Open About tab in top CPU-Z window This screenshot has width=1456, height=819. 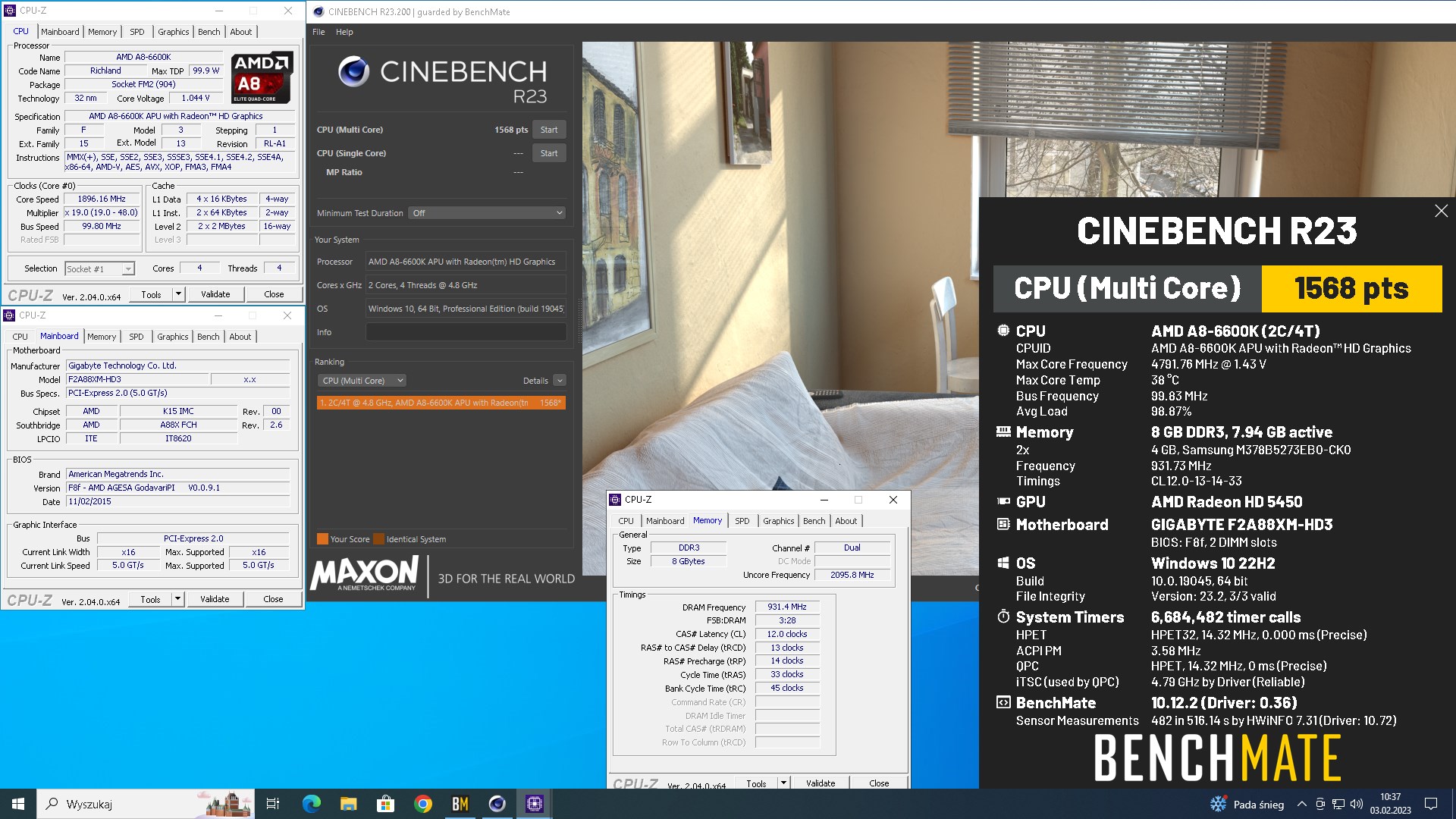pos(241,32)
